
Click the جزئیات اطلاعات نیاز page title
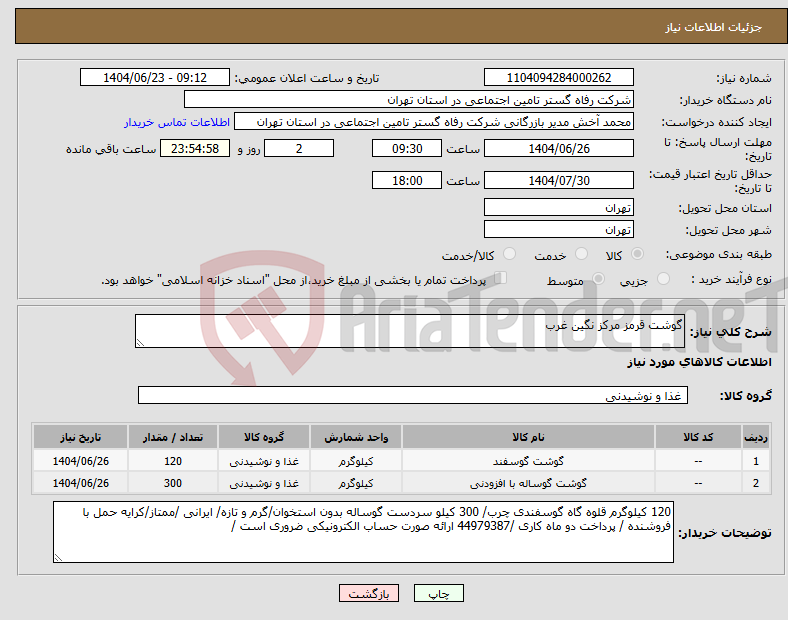pyautogui.click(x=714, y=27)
